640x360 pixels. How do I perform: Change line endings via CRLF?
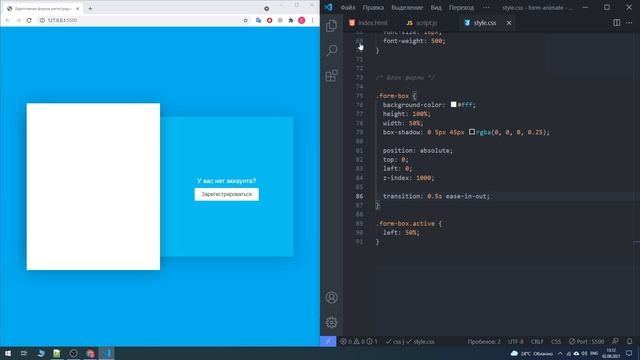click(537, 341)
